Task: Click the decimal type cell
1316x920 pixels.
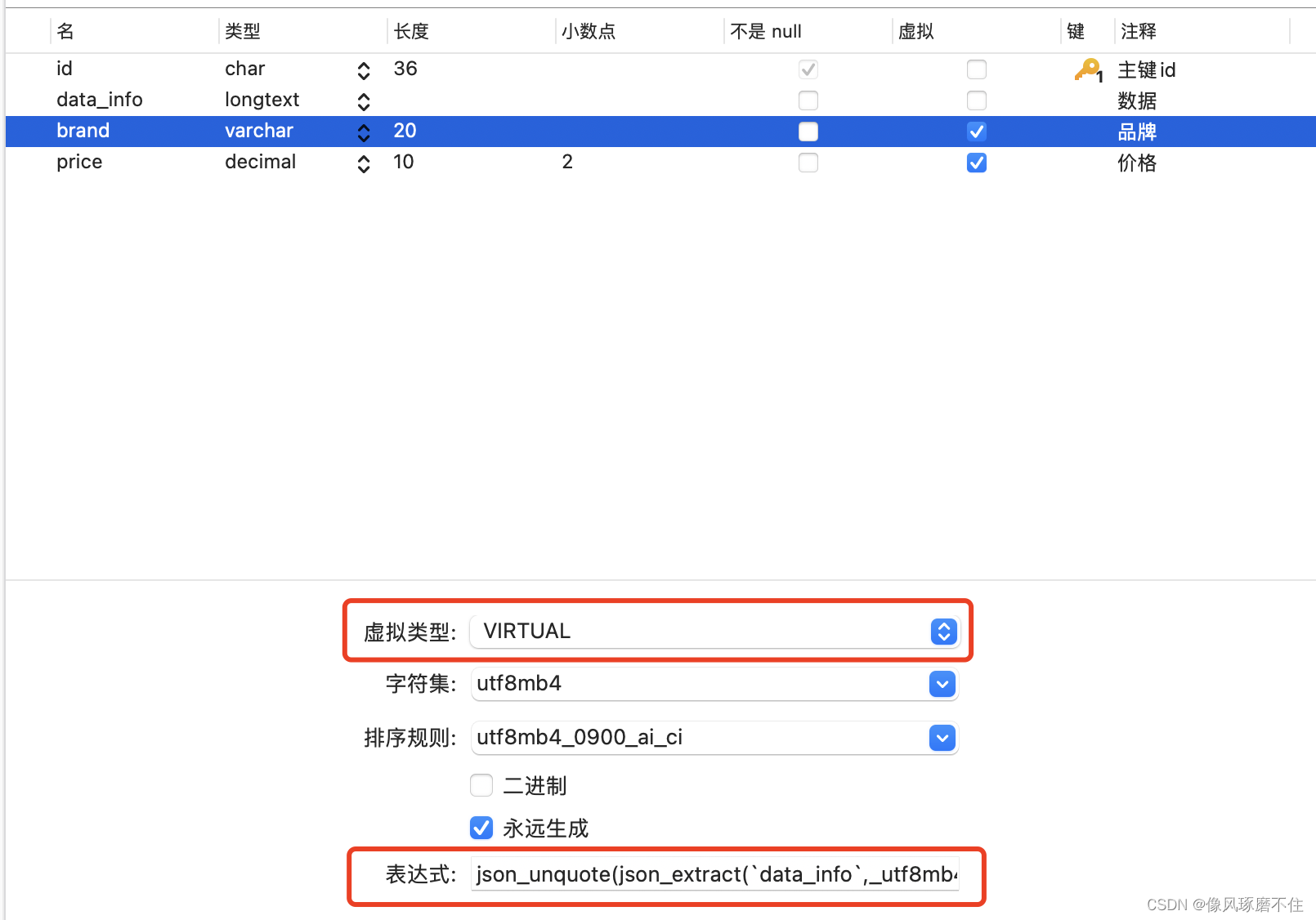Action: [x=261, y=162]
